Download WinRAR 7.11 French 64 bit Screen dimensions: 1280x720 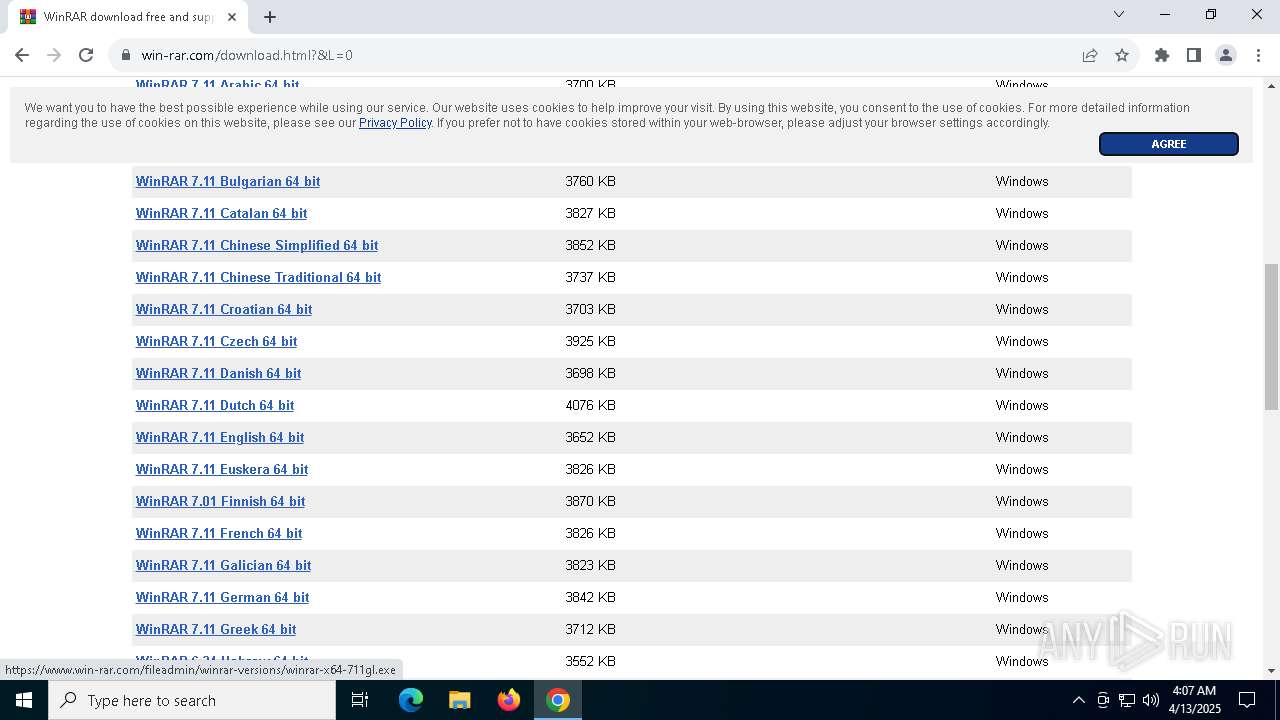tap(219, 533)
